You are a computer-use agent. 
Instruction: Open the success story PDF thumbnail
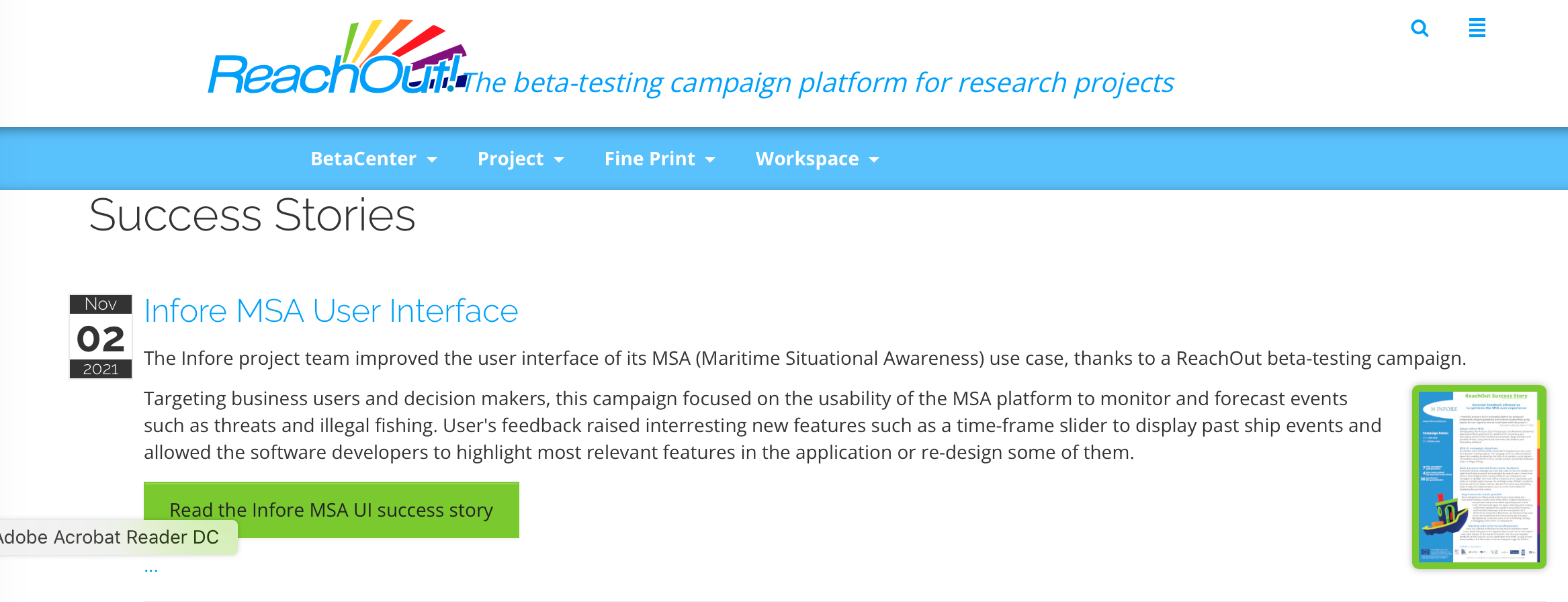[x=1479, y=477]
